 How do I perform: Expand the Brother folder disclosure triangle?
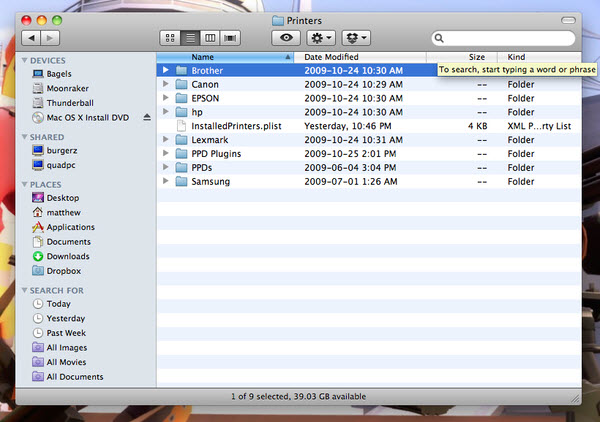166,70
